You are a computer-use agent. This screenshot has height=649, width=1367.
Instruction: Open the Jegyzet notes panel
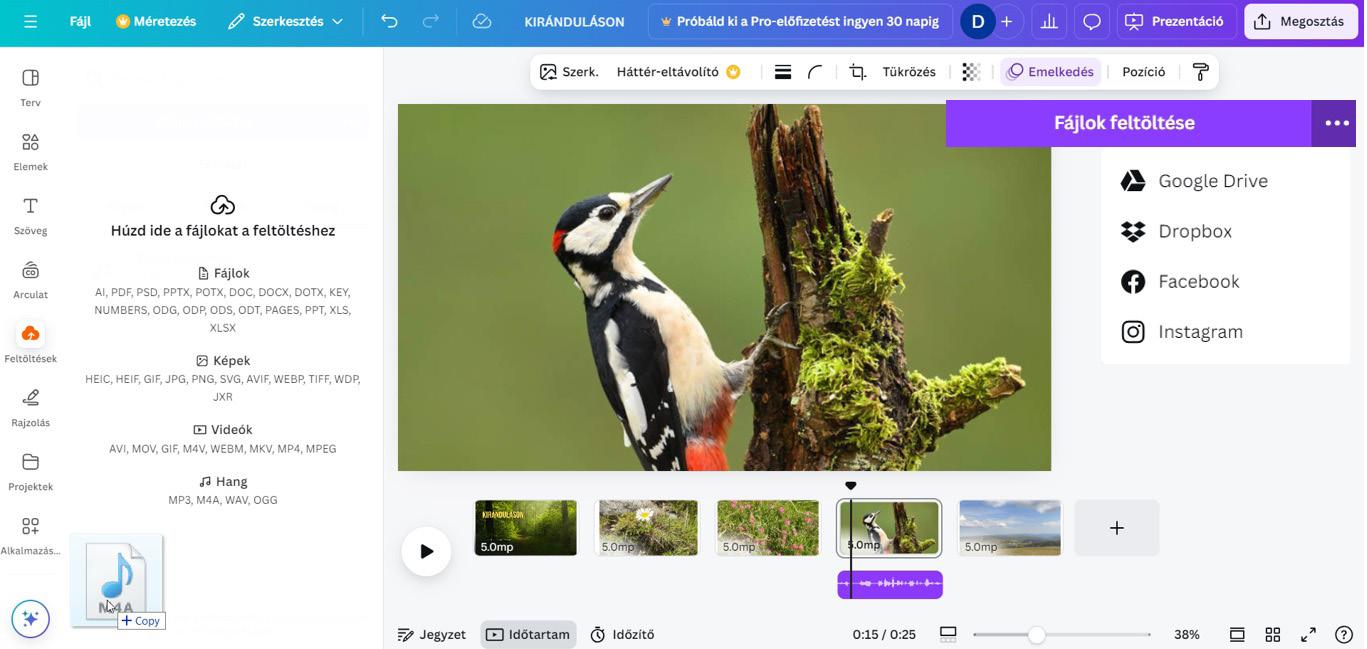(x=432, y=634)
